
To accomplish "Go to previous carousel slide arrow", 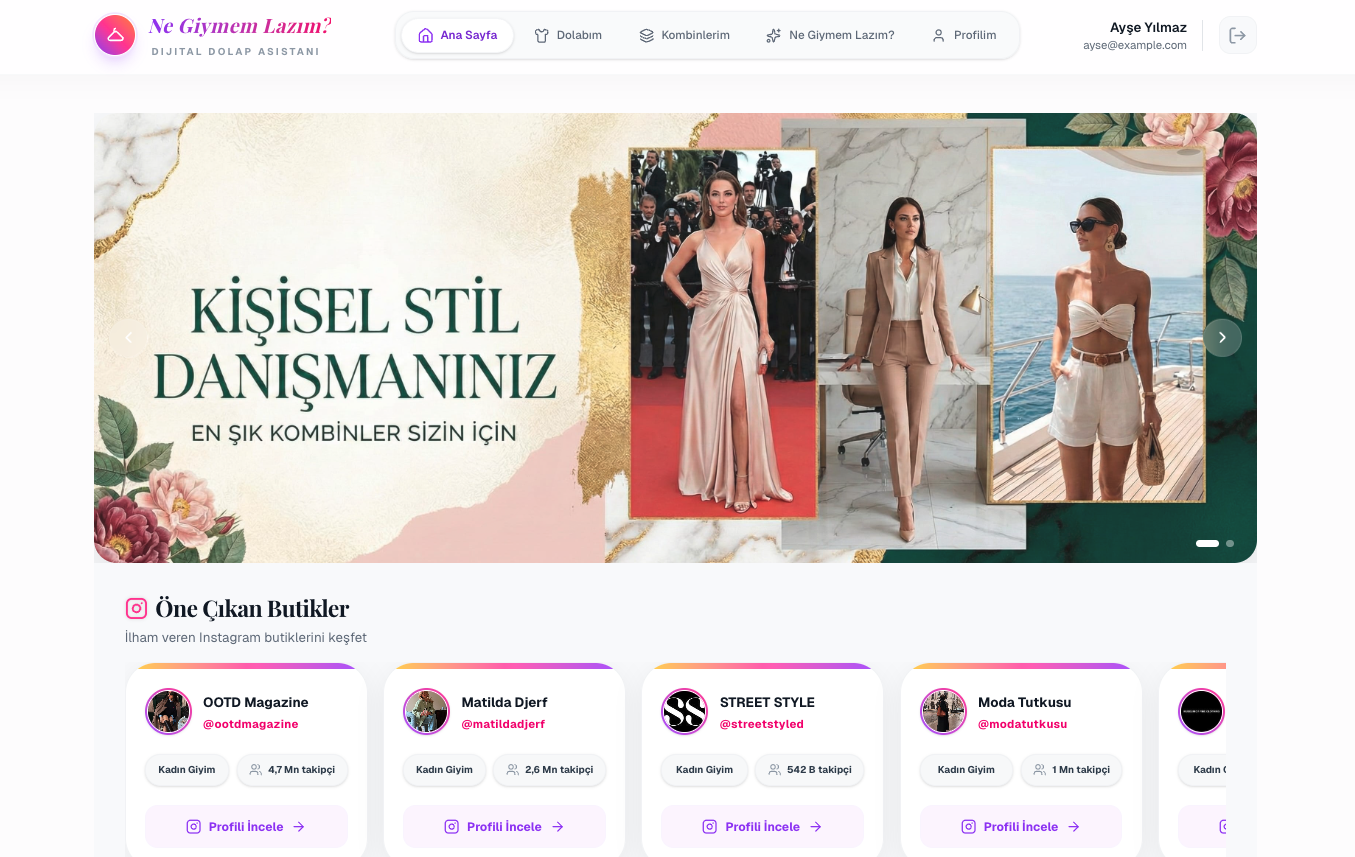I will click(x=129, y=338).
